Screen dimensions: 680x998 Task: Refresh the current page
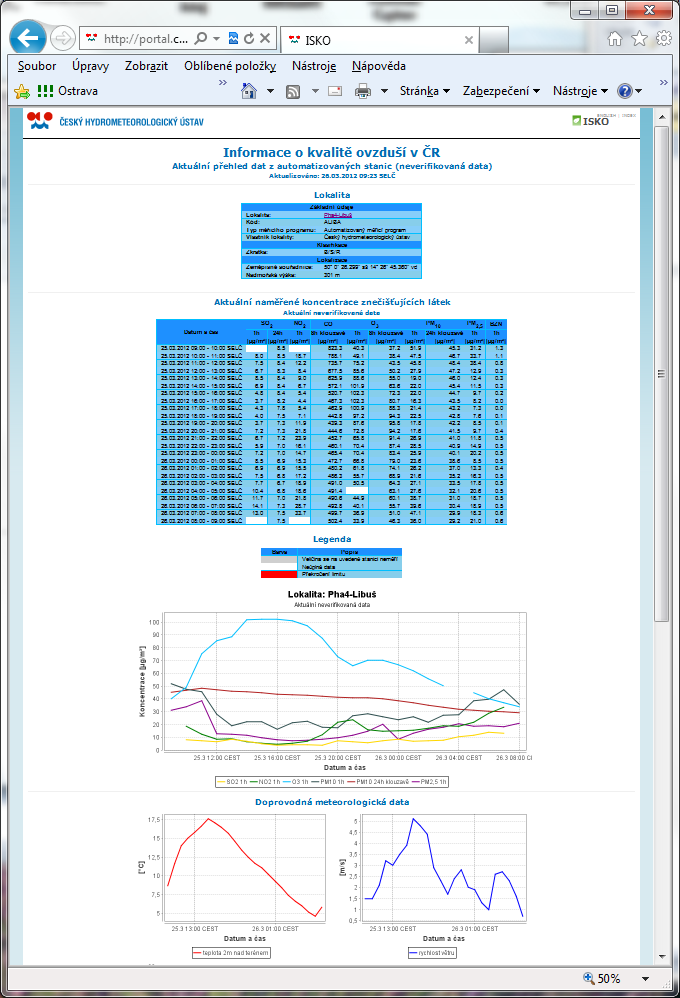pyautogui.click(x=249, y=38)
